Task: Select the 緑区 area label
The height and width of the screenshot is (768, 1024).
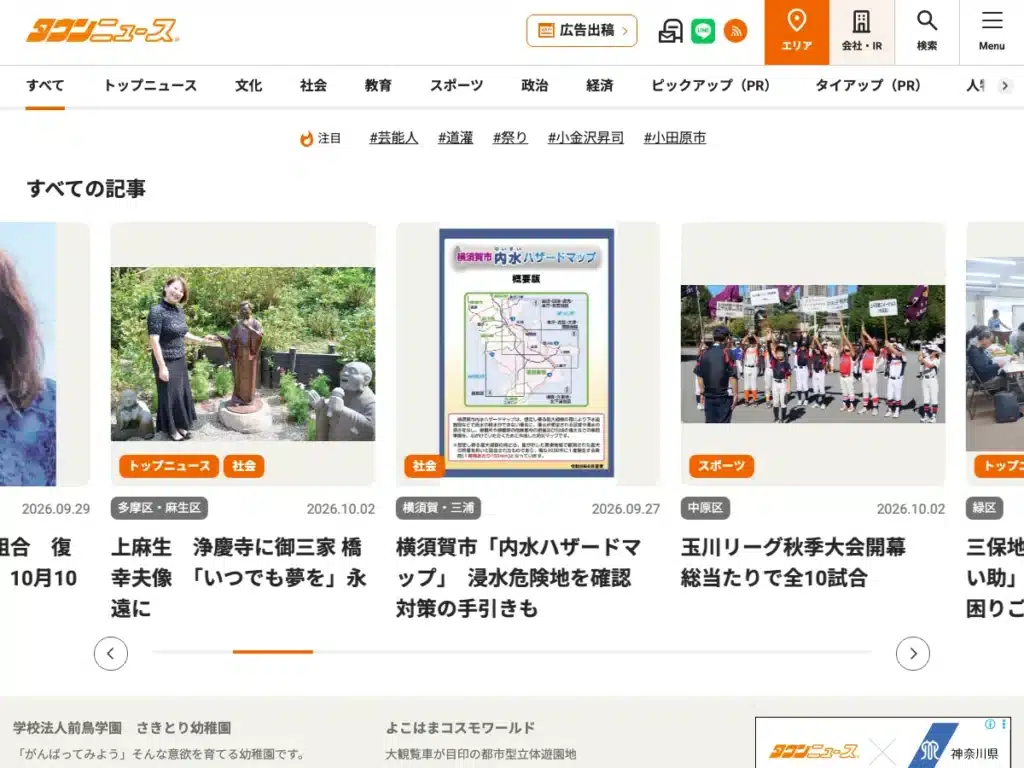Action: 984,508
